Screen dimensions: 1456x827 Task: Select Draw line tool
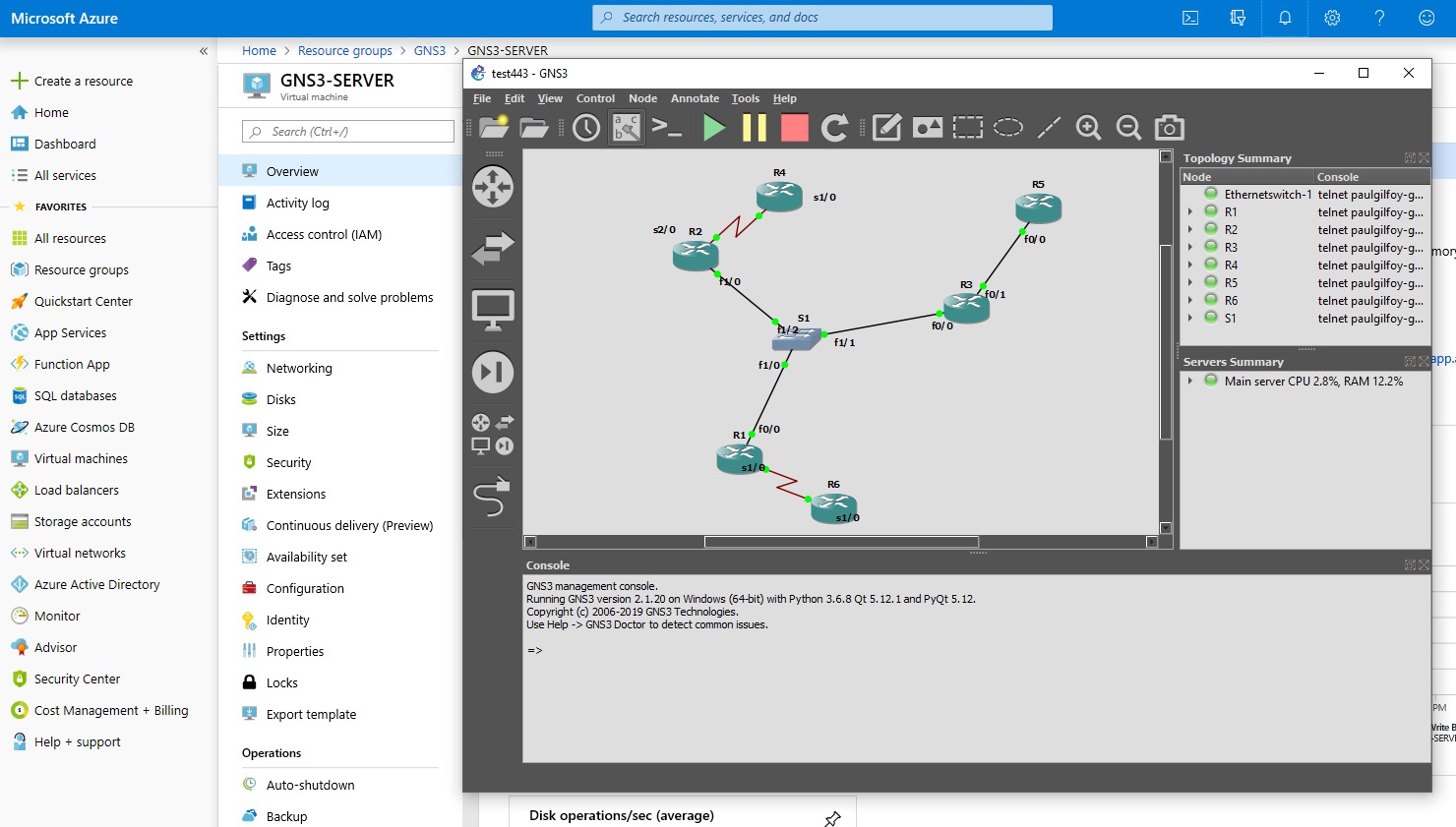coord(1049,127)
